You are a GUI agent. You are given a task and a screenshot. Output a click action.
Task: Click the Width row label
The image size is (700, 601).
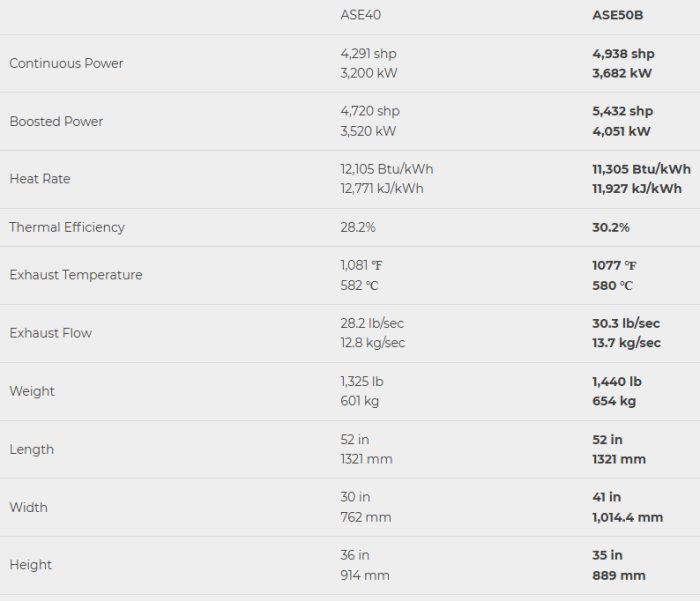28,507
